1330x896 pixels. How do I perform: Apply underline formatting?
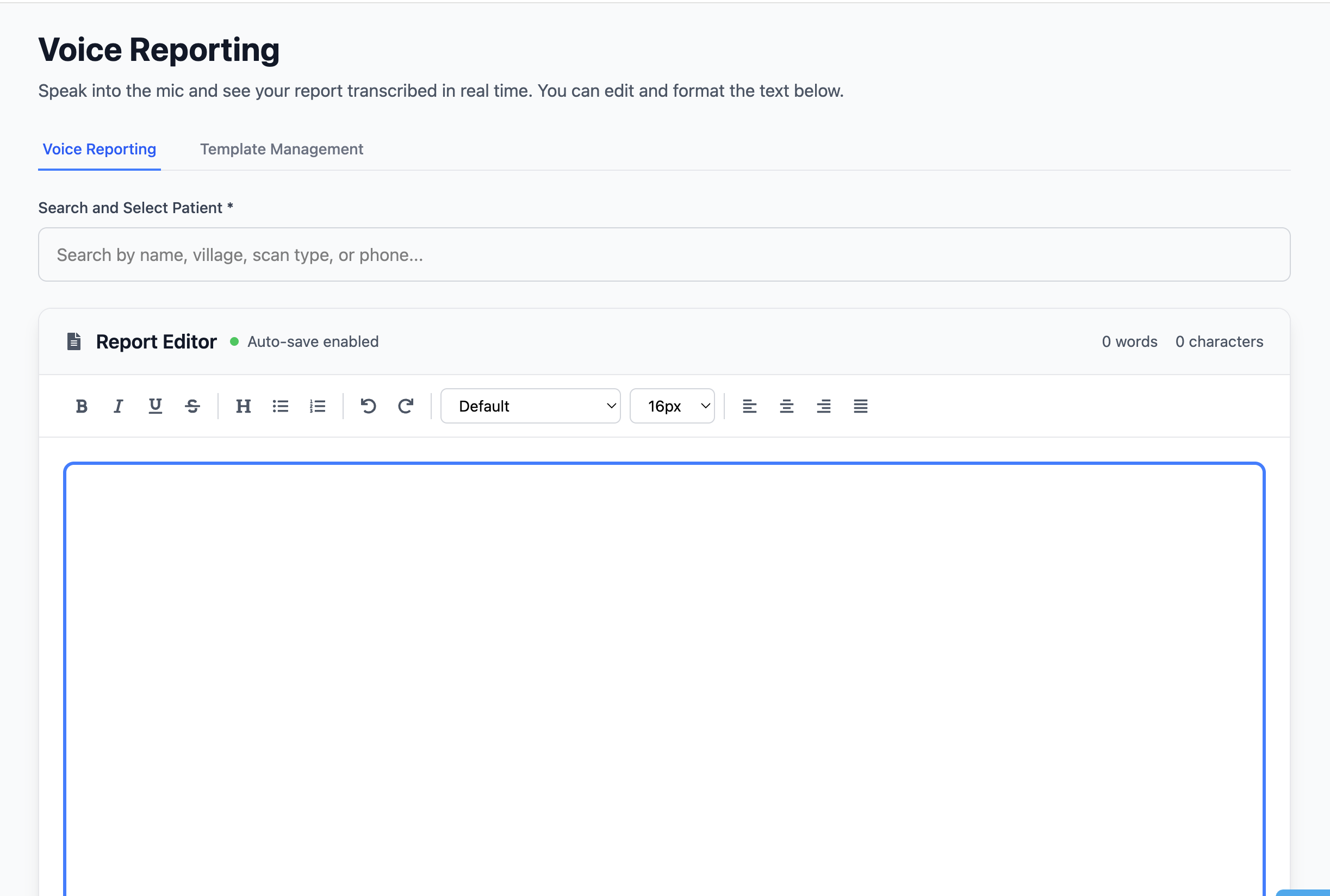(x=155, y=406)
